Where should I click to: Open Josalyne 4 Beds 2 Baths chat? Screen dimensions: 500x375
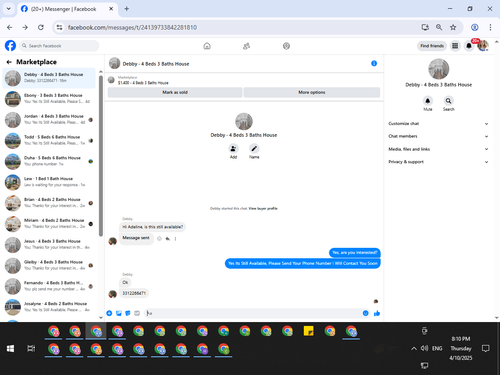[49, 307]
